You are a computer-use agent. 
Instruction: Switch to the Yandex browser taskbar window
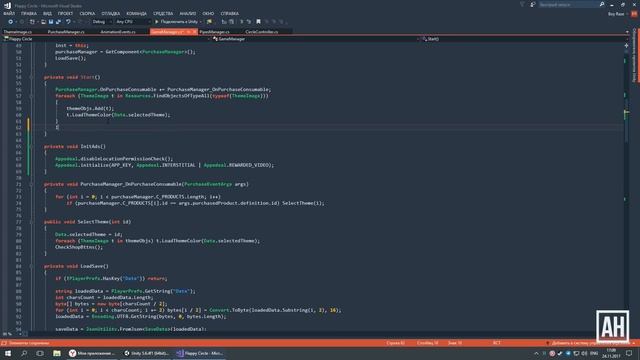(x=92, y=353)
